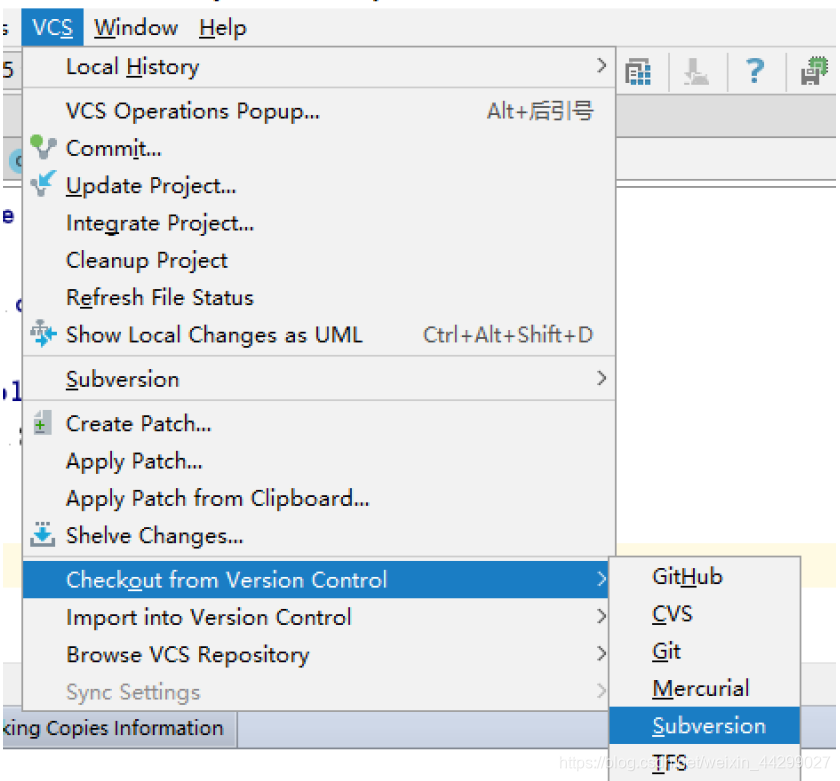Open the Help menu
The width and height of the screenshot is (840, 781).
point(223,27)
